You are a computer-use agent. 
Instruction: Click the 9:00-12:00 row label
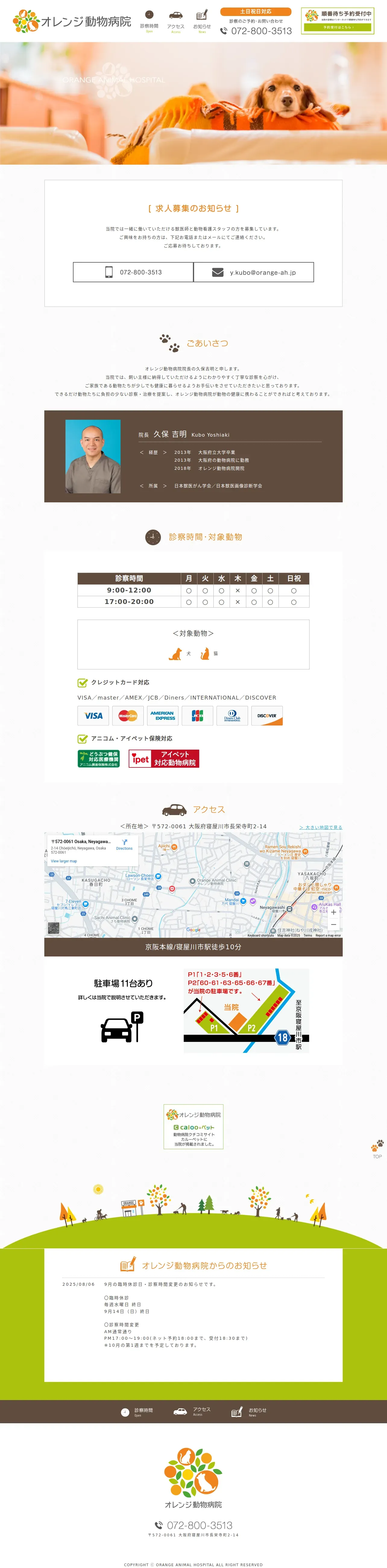(x=129, y=590)
